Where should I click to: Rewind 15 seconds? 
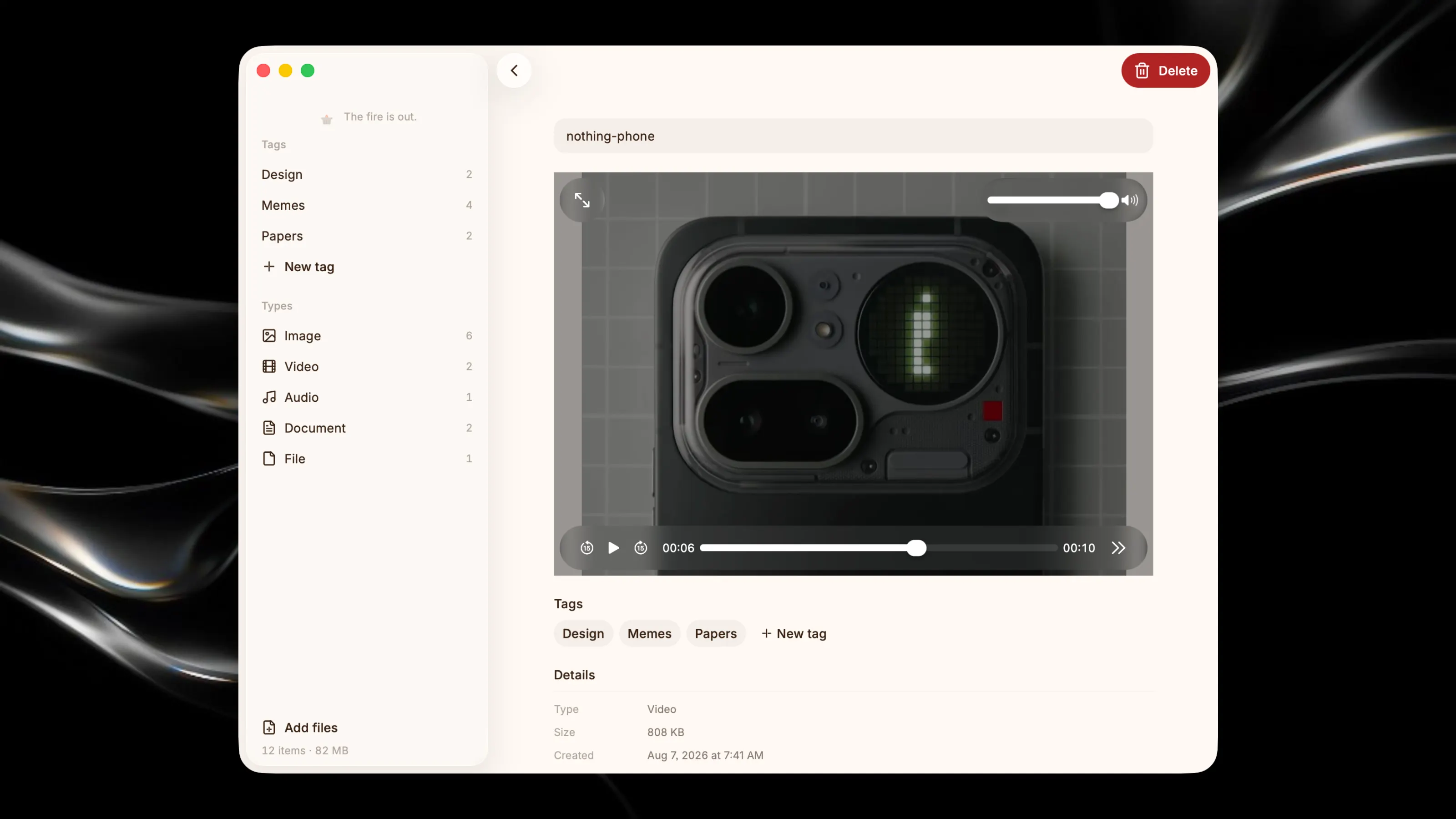pos(586,548)
